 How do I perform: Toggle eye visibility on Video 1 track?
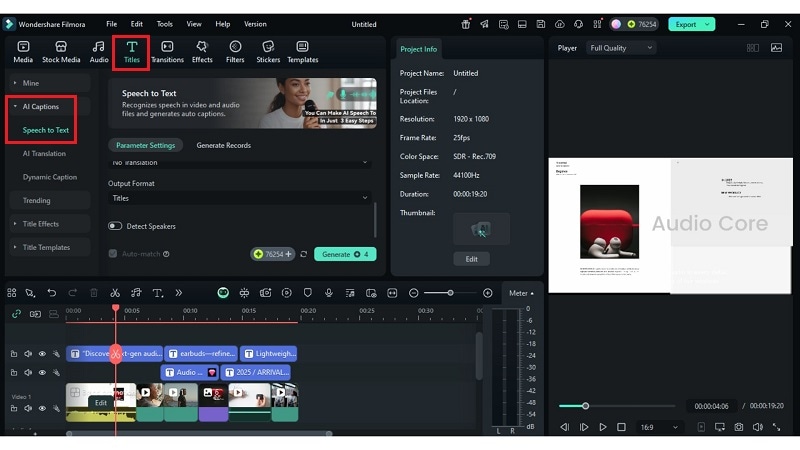(42, 409)
